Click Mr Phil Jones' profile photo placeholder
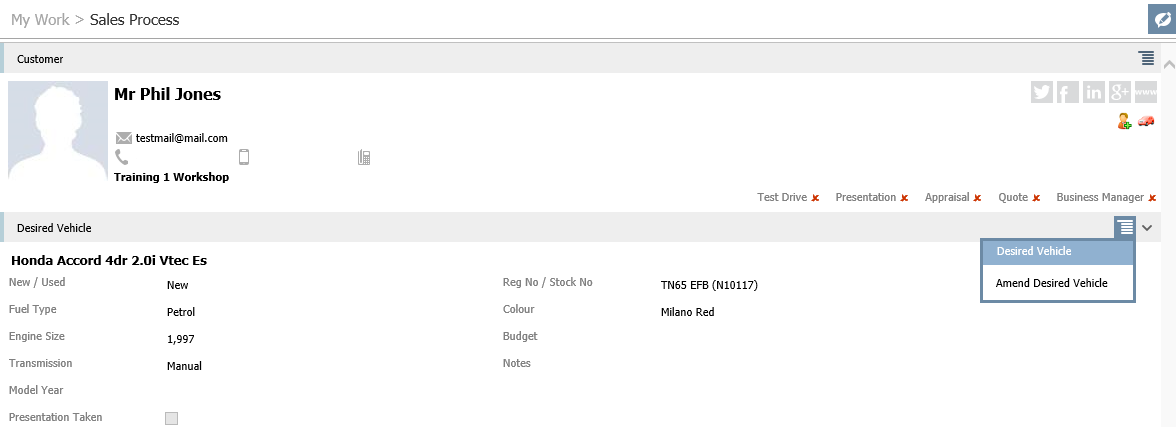This screenshot has width=1176, height=427. tap(58, 131)
